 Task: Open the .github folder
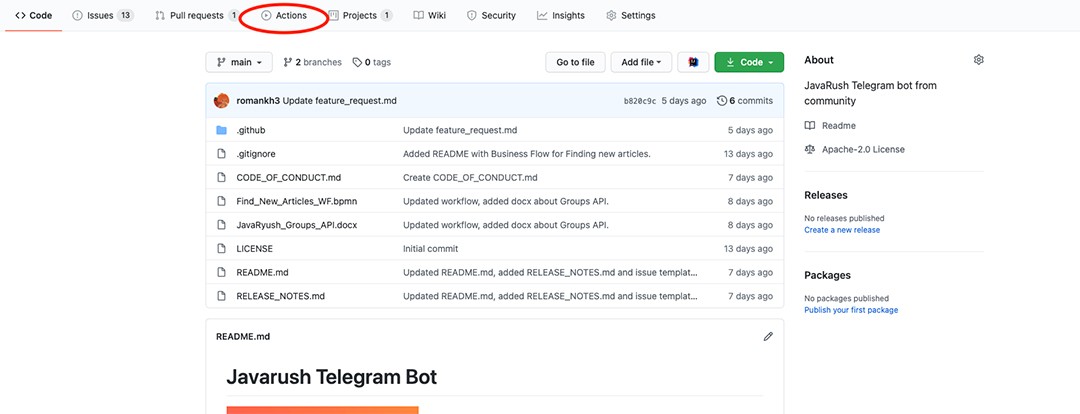(x=251, y=130)
